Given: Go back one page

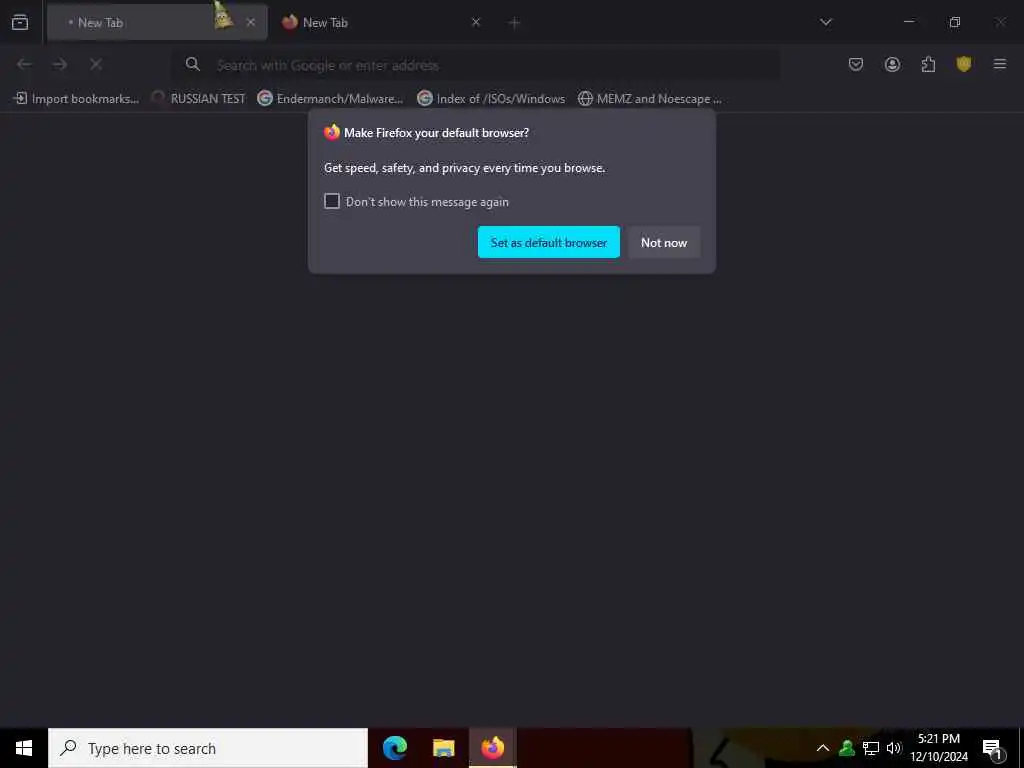Looking at the screenshot, I should tap(24, 64).
